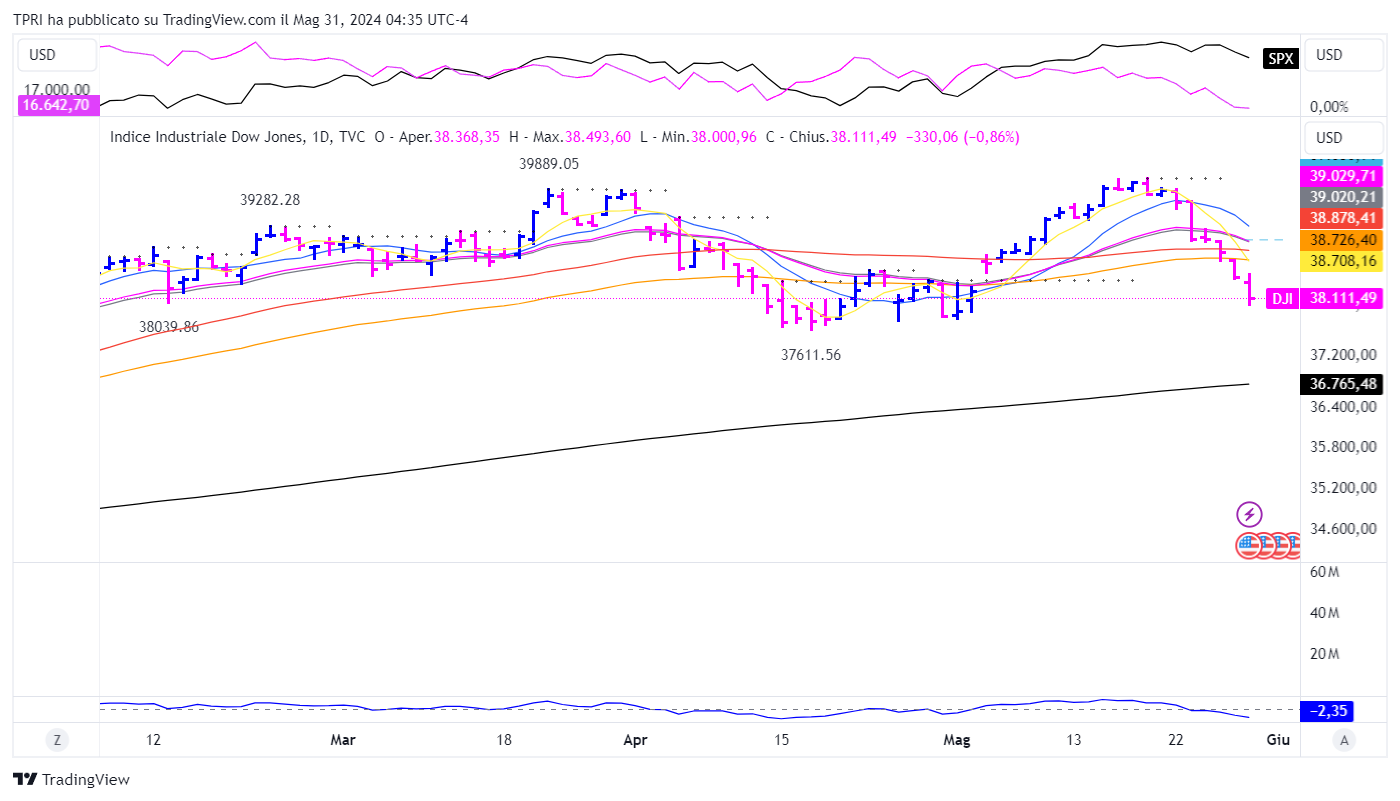The height and width of the screenshot is (801, 1400).
Task: Click the first US flag event icon
Action: 1248,545
